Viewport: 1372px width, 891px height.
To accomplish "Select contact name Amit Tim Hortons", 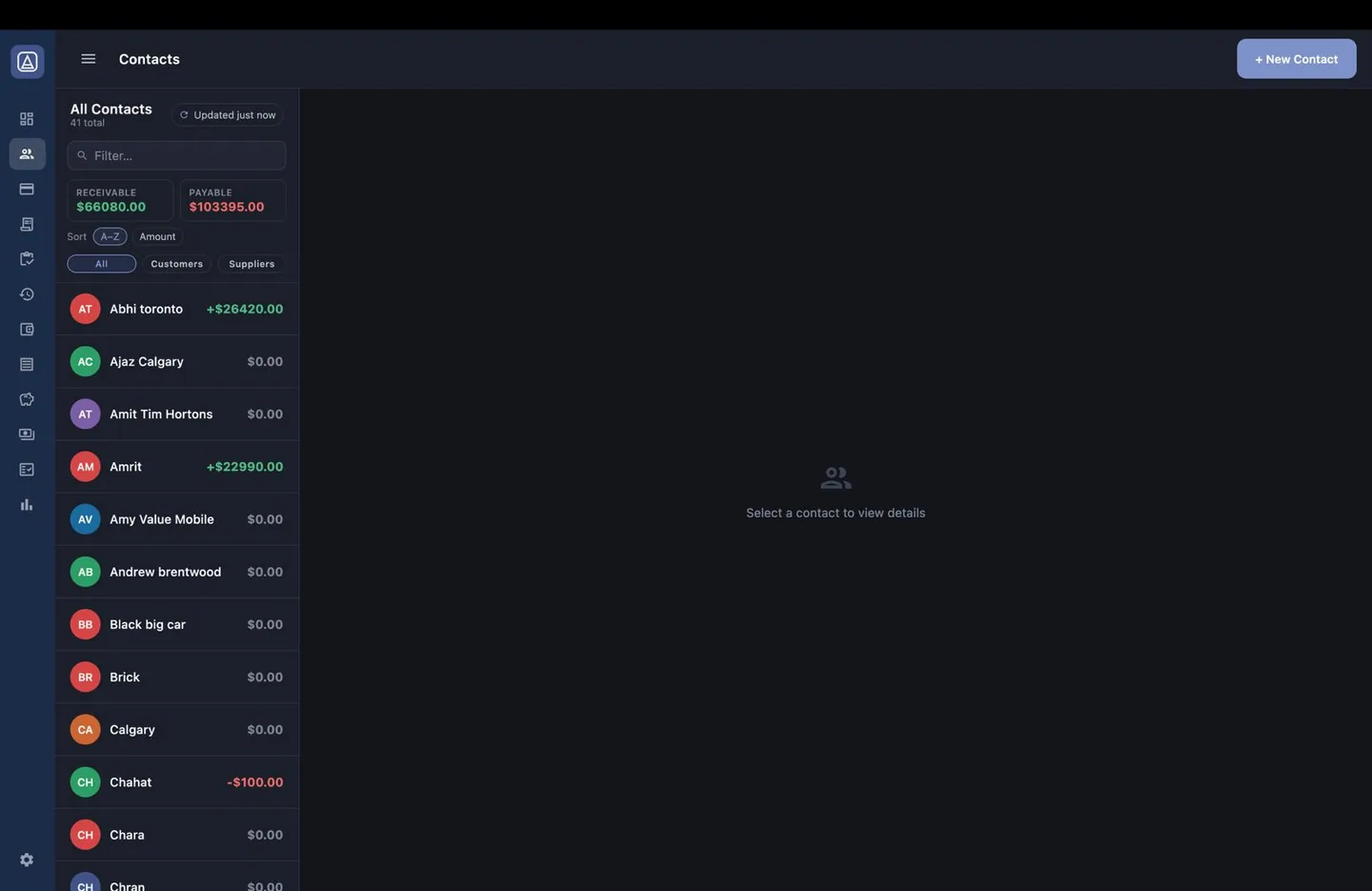I will 161,414.
